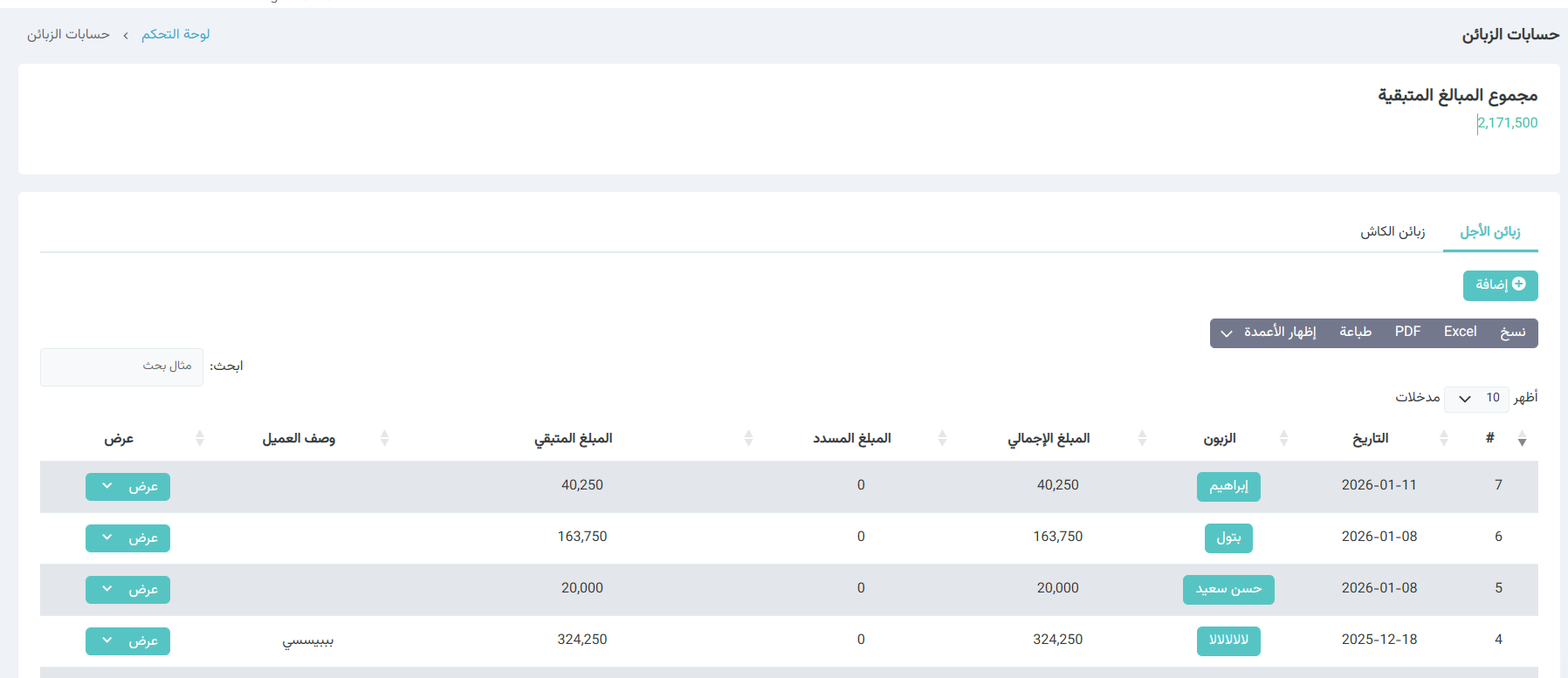This screenshot has height=678, width=1568.
Task: Click the plus icon on إضافة button
Action: (x=1519, y=284)
